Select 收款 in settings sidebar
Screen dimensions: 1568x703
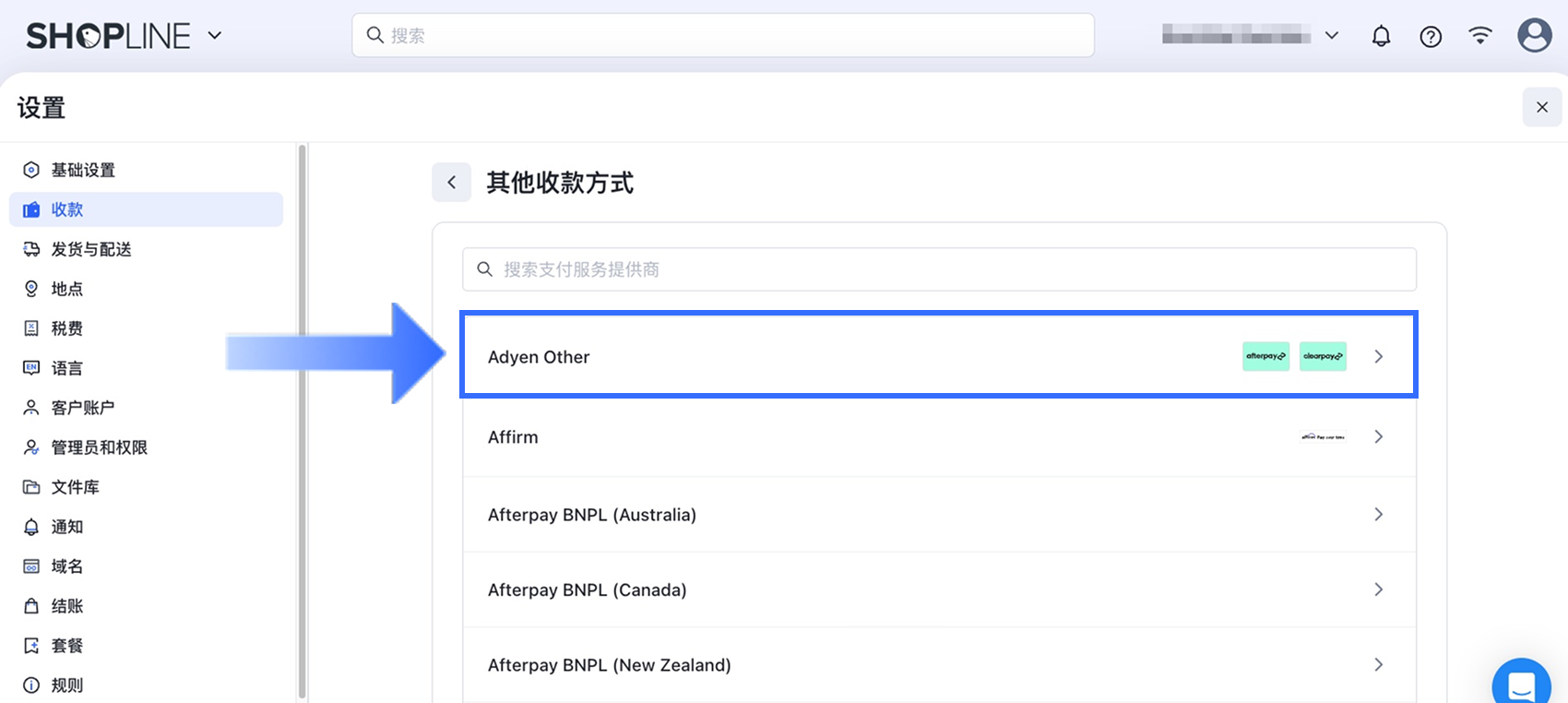coord(146,209)
